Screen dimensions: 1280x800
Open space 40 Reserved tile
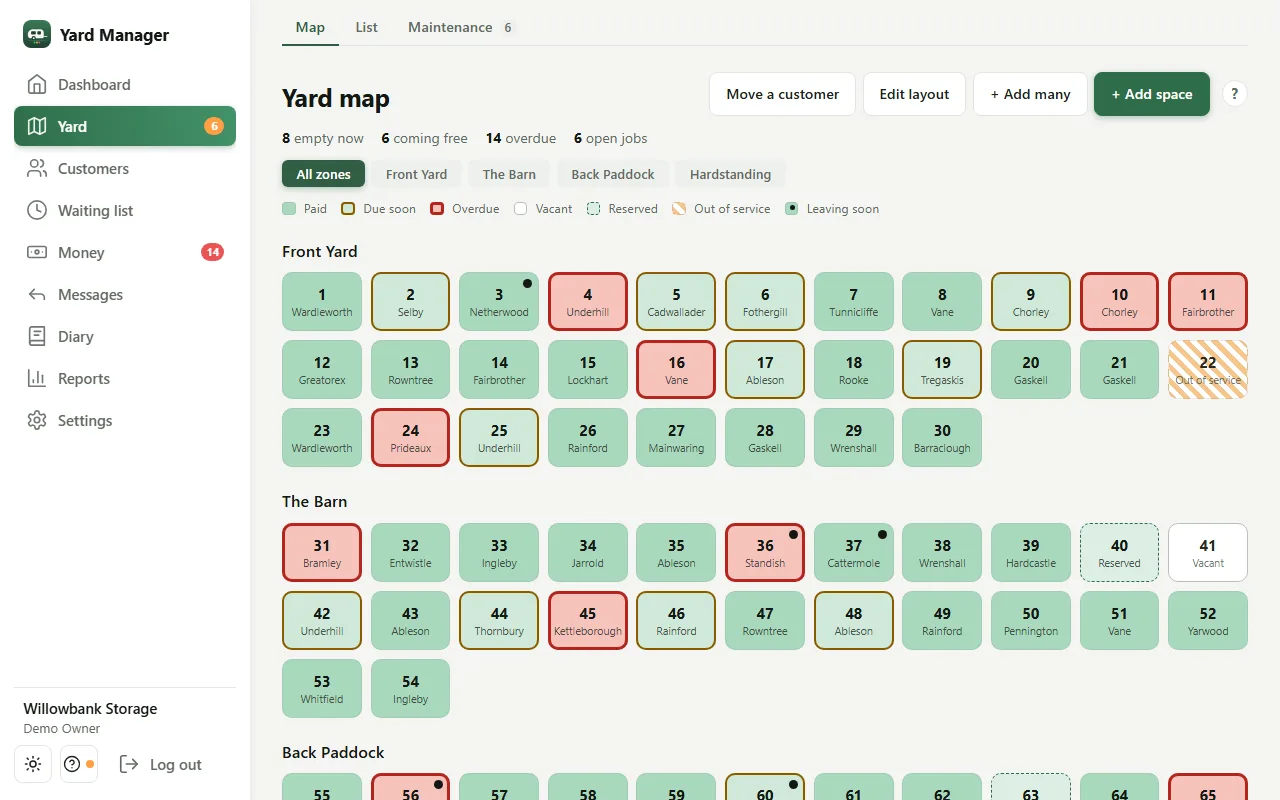click(1120, 553)
